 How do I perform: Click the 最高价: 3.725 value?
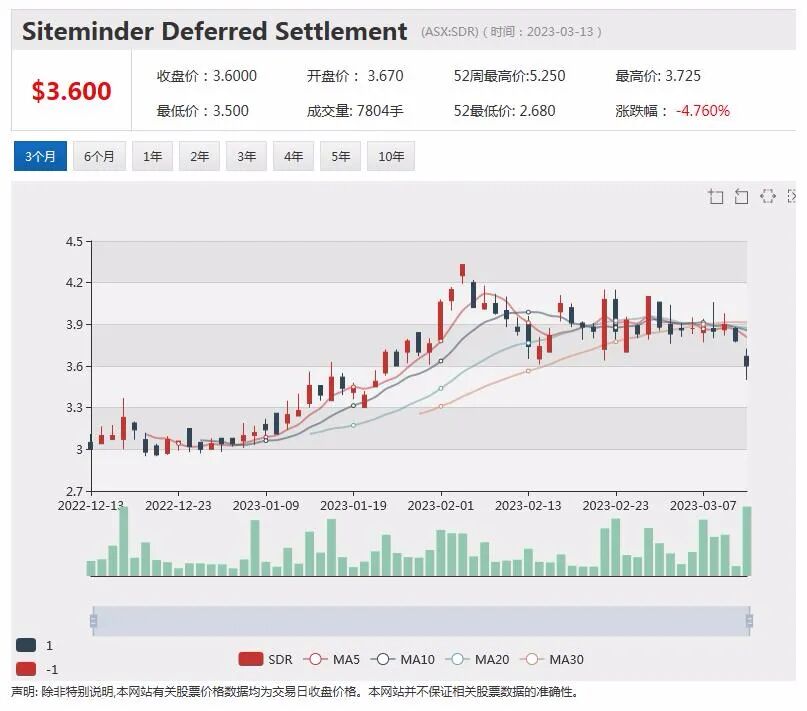(x=658, y=76)
